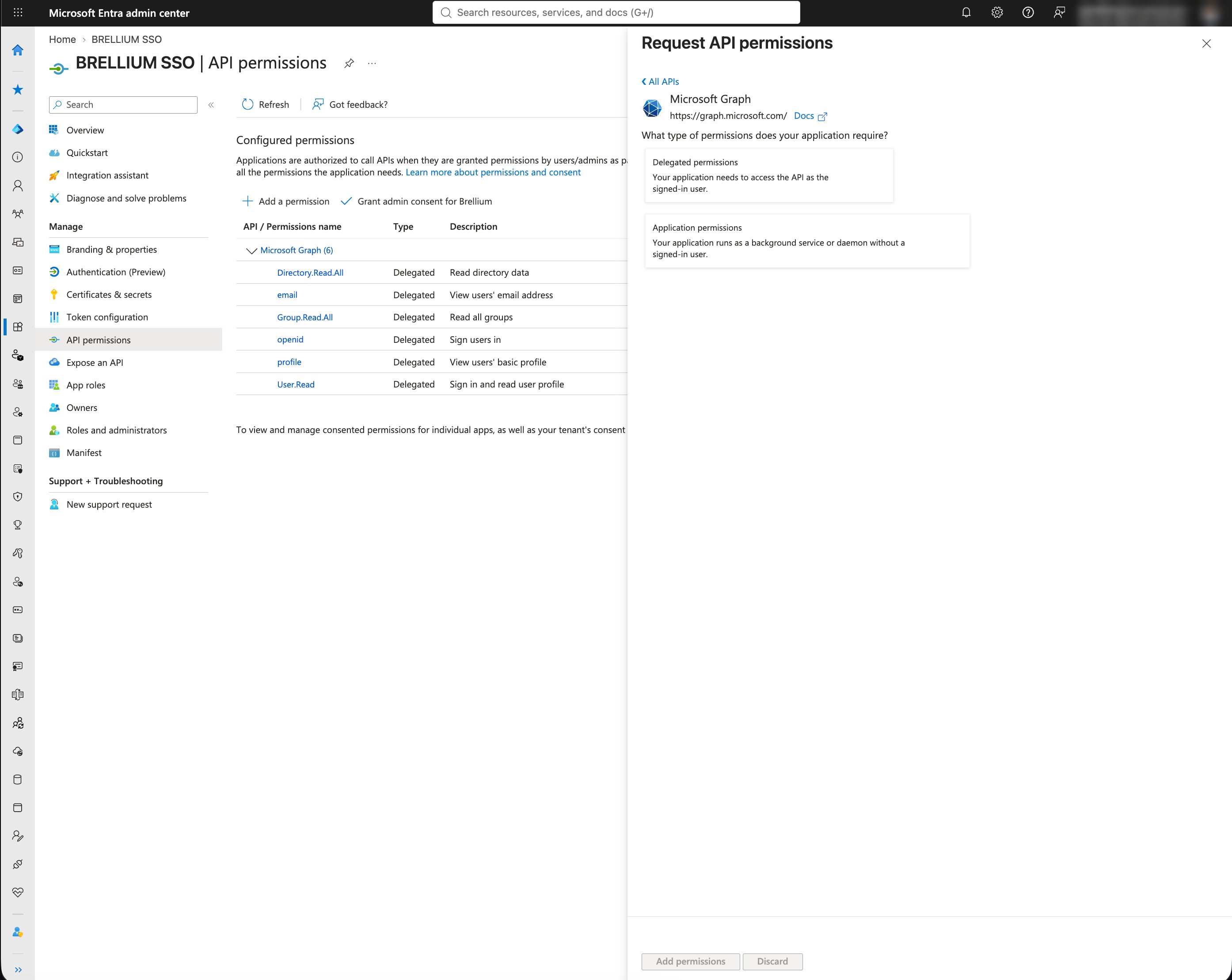Viewport: 1232px width, 980px height.
Task: Choose Application permissions card
Action: [807, 240]
